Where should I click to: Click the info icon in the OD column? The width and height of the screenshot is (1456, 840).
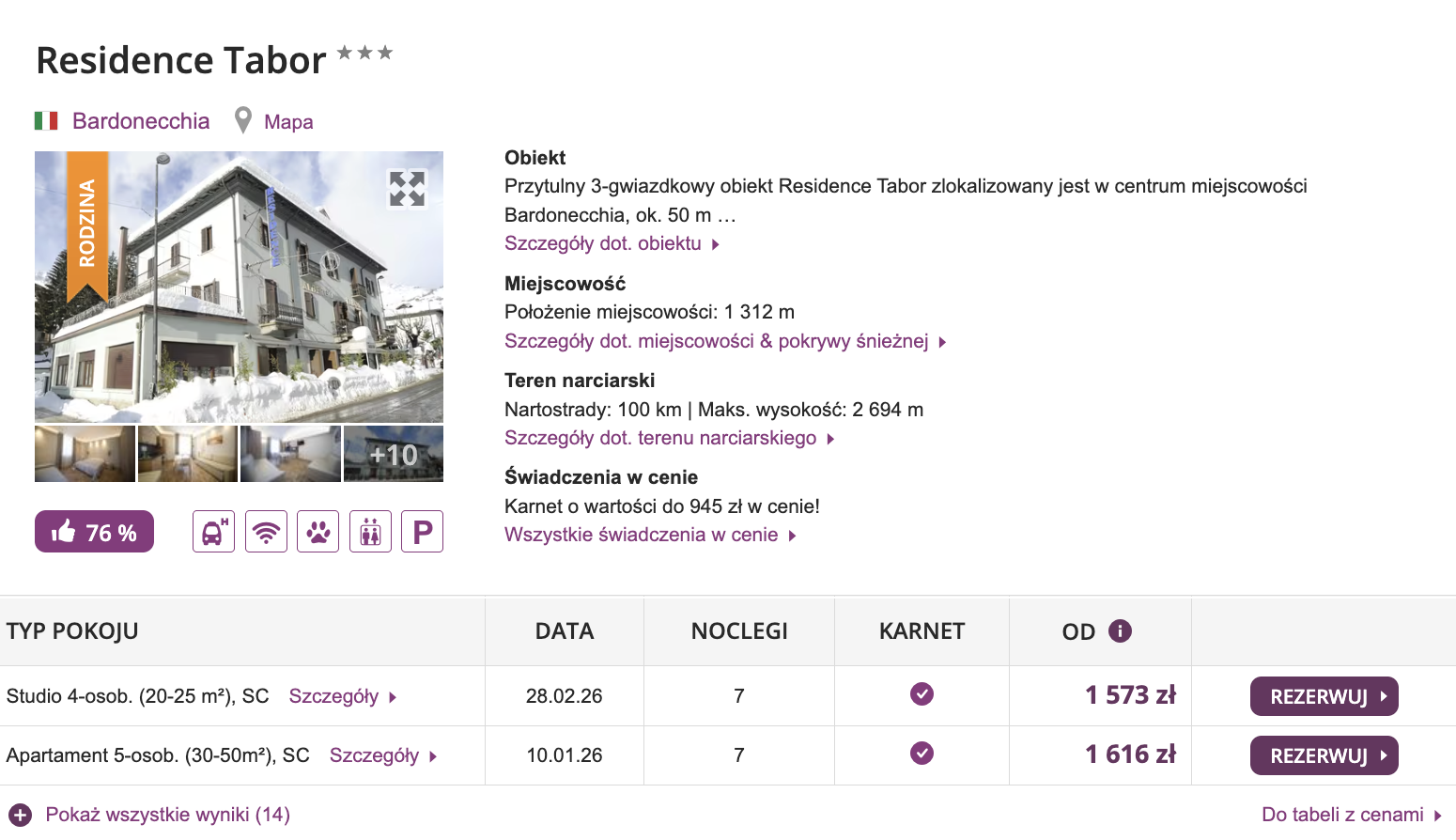(1119, 630)
